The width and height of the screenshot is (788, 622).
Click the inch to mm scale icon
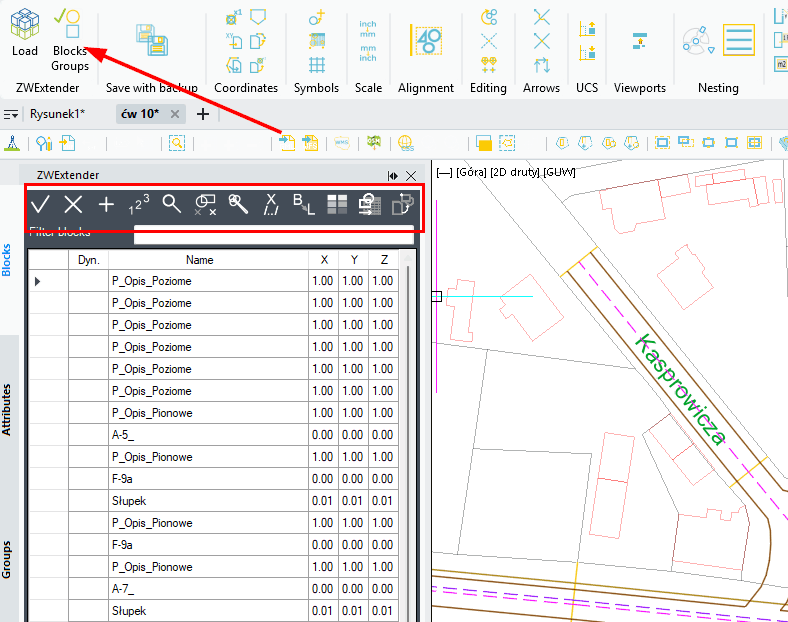367,29
